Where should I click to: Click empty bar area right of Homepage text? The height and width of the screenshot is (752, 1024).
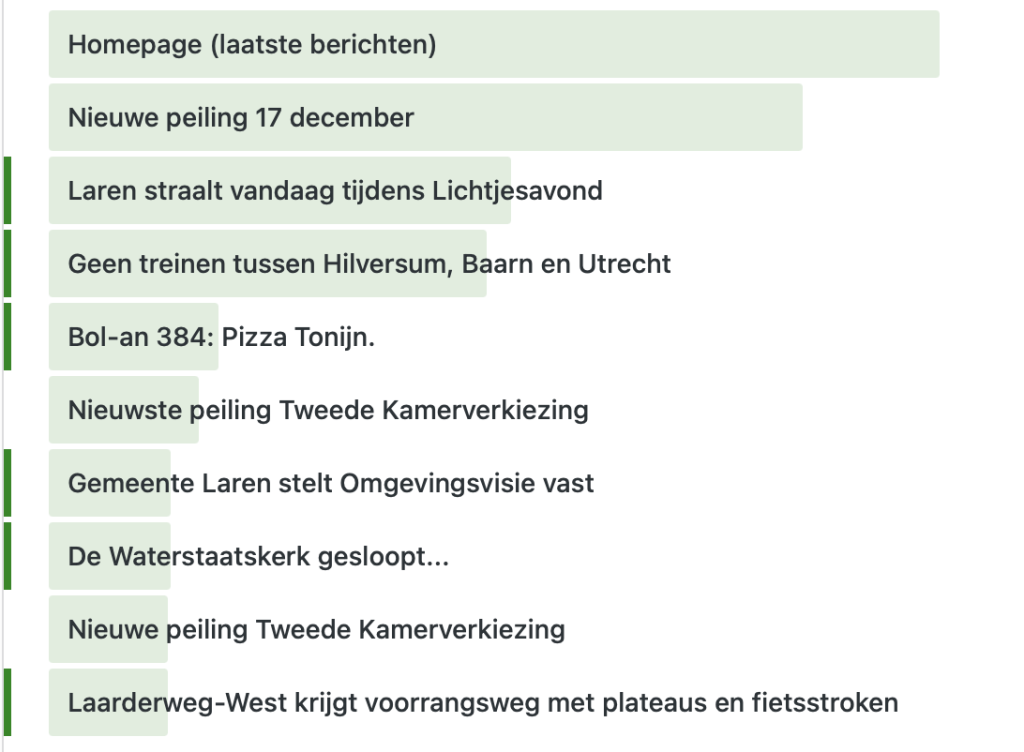coord(690,45)
